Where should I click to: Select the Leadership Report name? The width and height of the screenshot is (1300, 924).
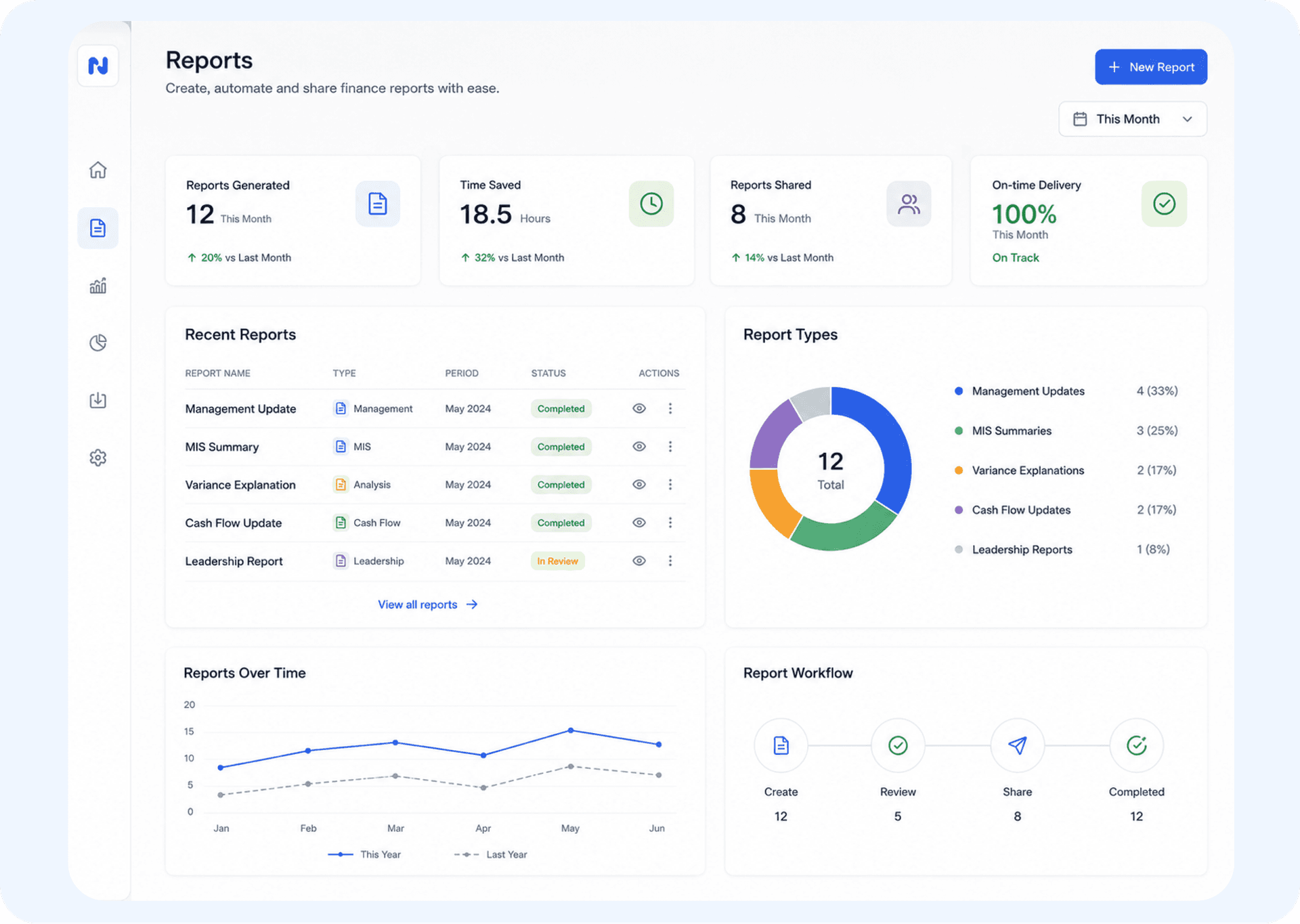(x=234, y=561)
